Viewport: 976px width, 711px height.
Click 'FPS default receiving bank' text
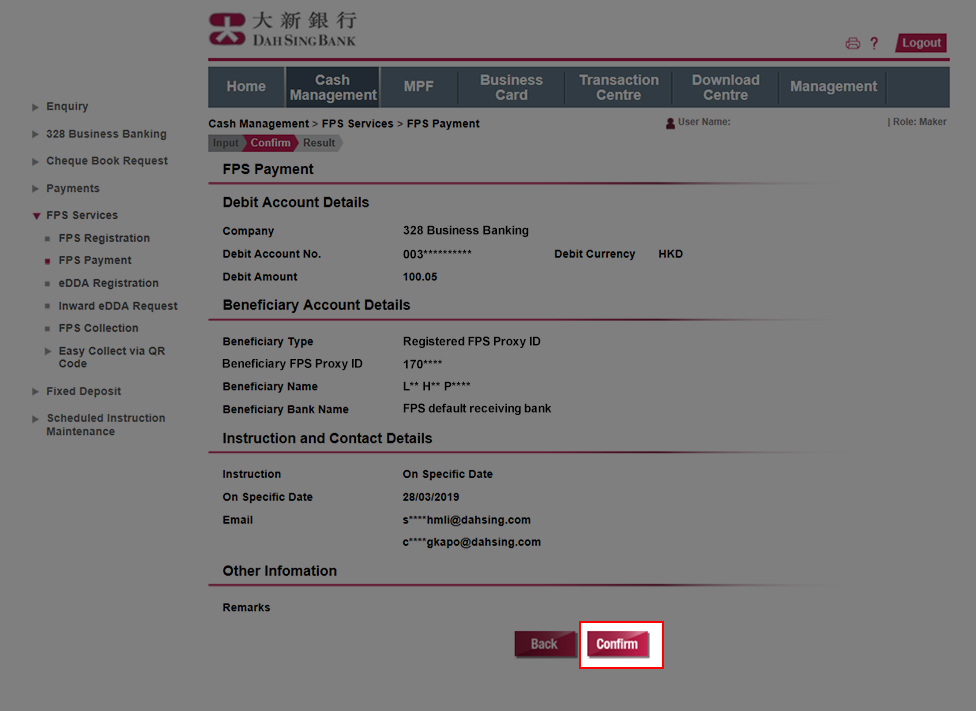click(477, 409)
